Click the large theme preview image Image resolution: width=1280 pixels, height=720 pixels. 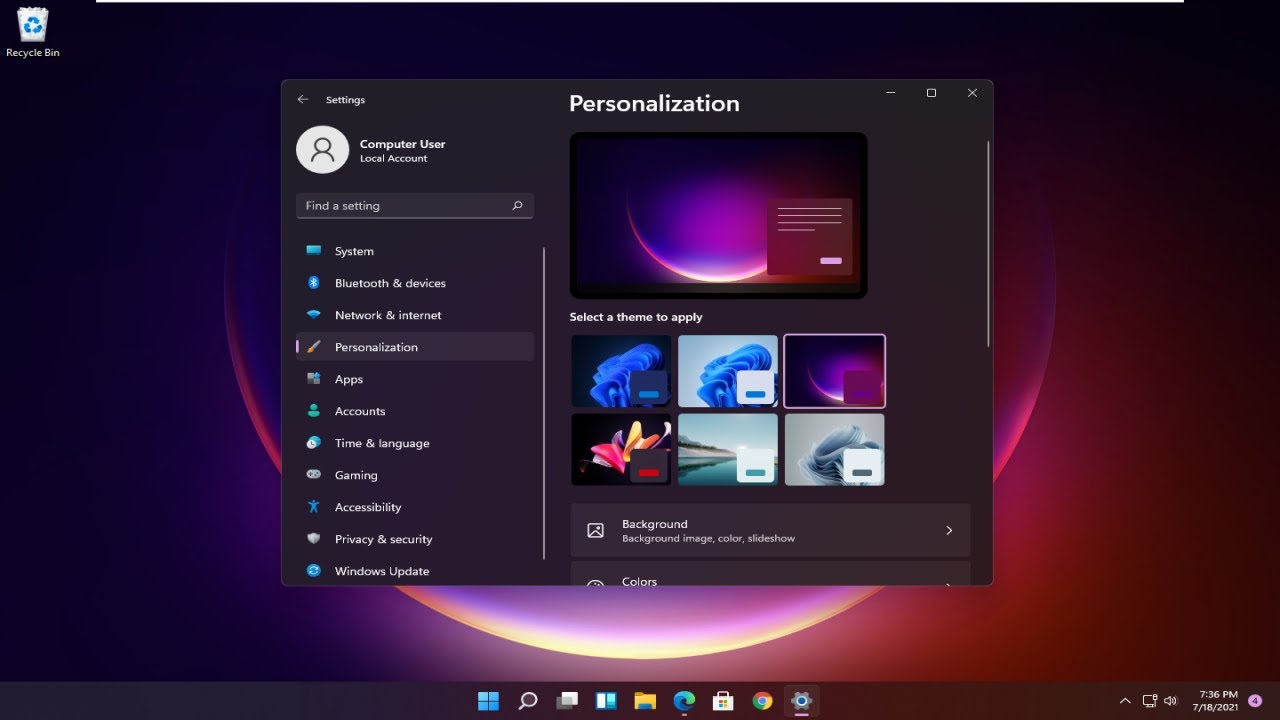pyautogui.click(x=718, y=215)
